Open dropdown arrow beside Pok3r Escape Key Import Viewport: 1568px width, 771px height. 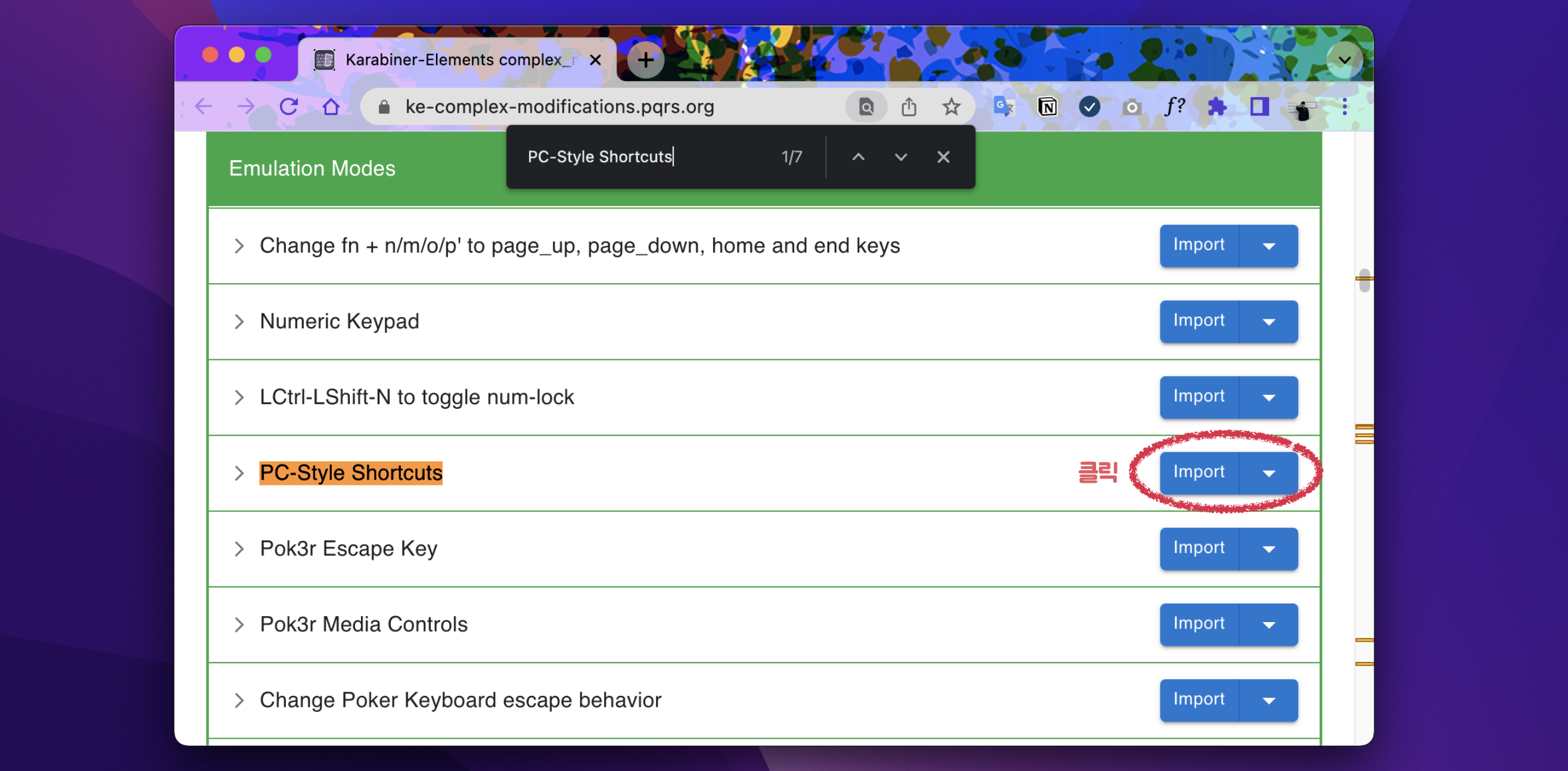pyautogui.click(x=1268, y=549)
